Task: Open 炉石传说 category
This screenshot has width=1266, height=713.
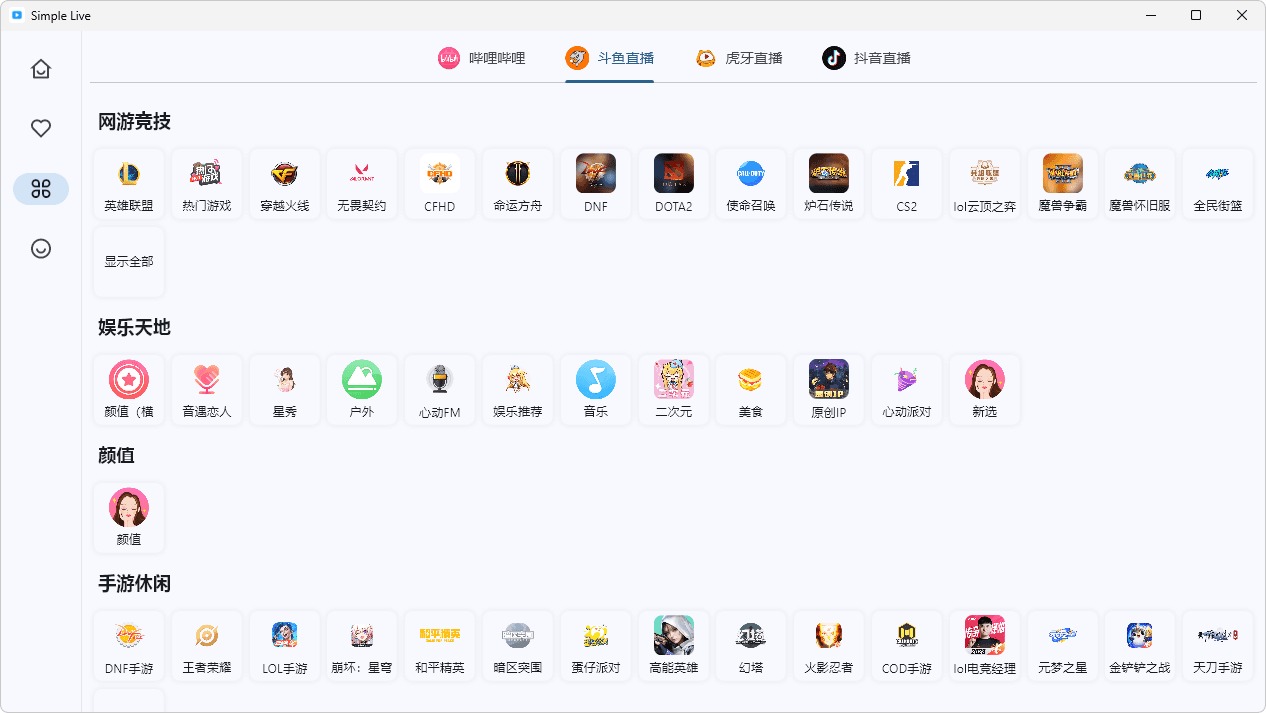Action: click(x=829, y=185)
